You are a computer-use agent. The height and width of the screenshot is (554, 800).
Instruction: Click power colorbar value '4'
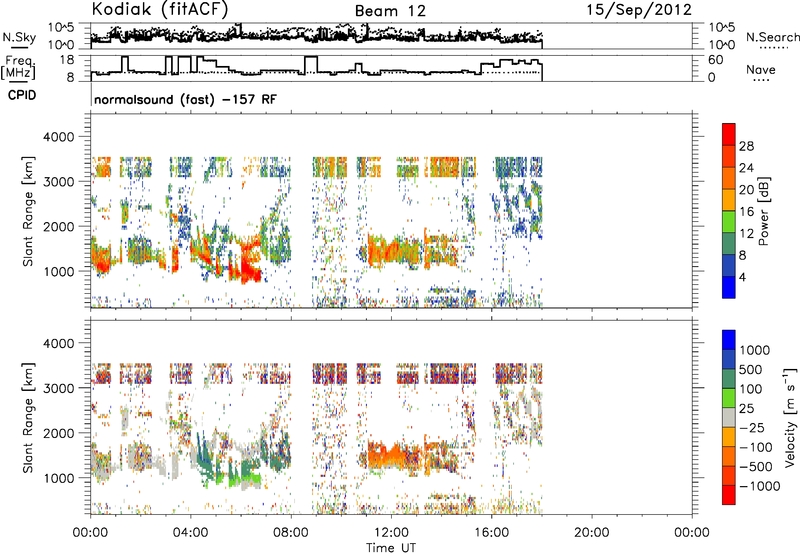pyautogui.click(x=742, y=277)
